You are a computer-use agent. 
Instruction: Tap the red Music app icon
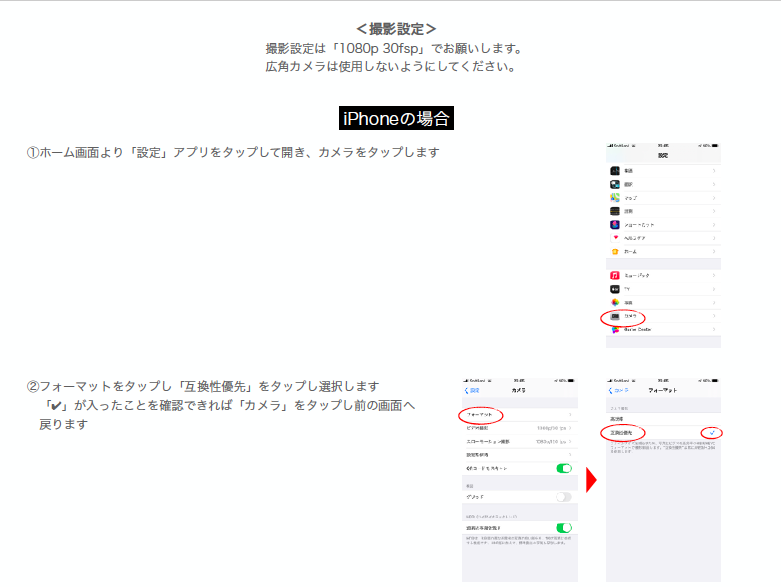(x=615, y=275)
